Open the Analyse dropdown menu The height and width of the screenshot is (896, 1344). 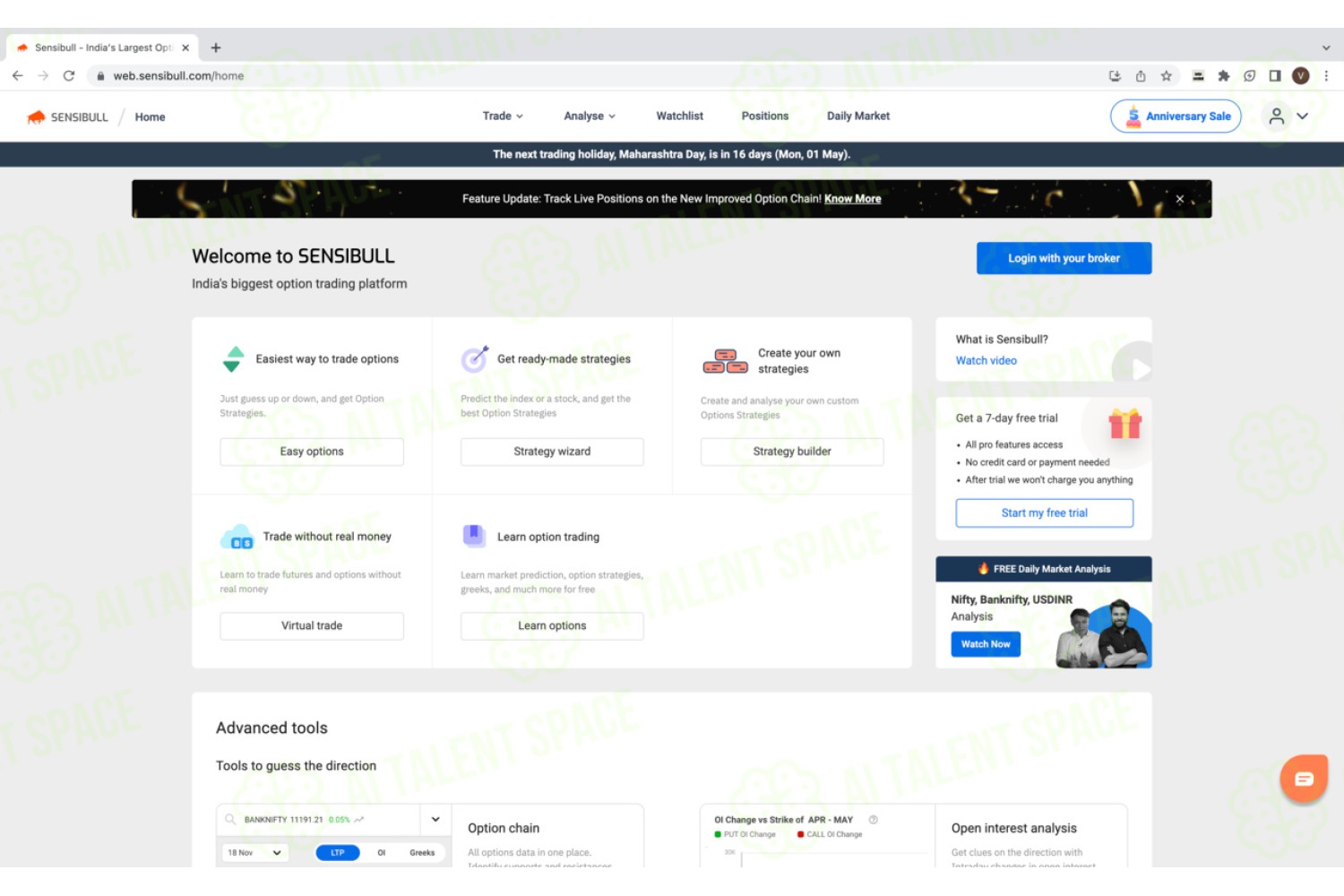[590, 116]
